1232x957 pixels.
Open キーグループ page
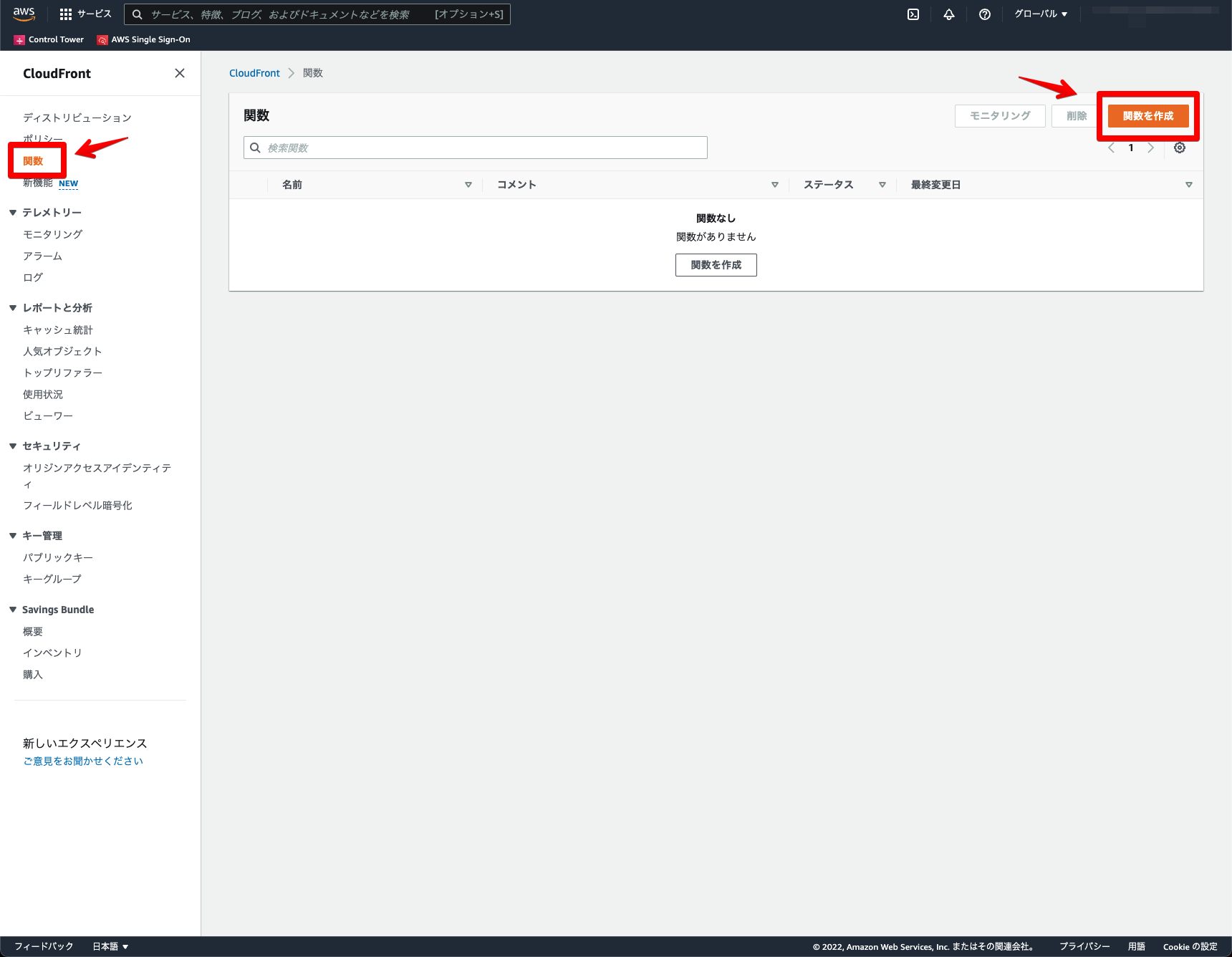pyautogui.click(x=52, y=579)
